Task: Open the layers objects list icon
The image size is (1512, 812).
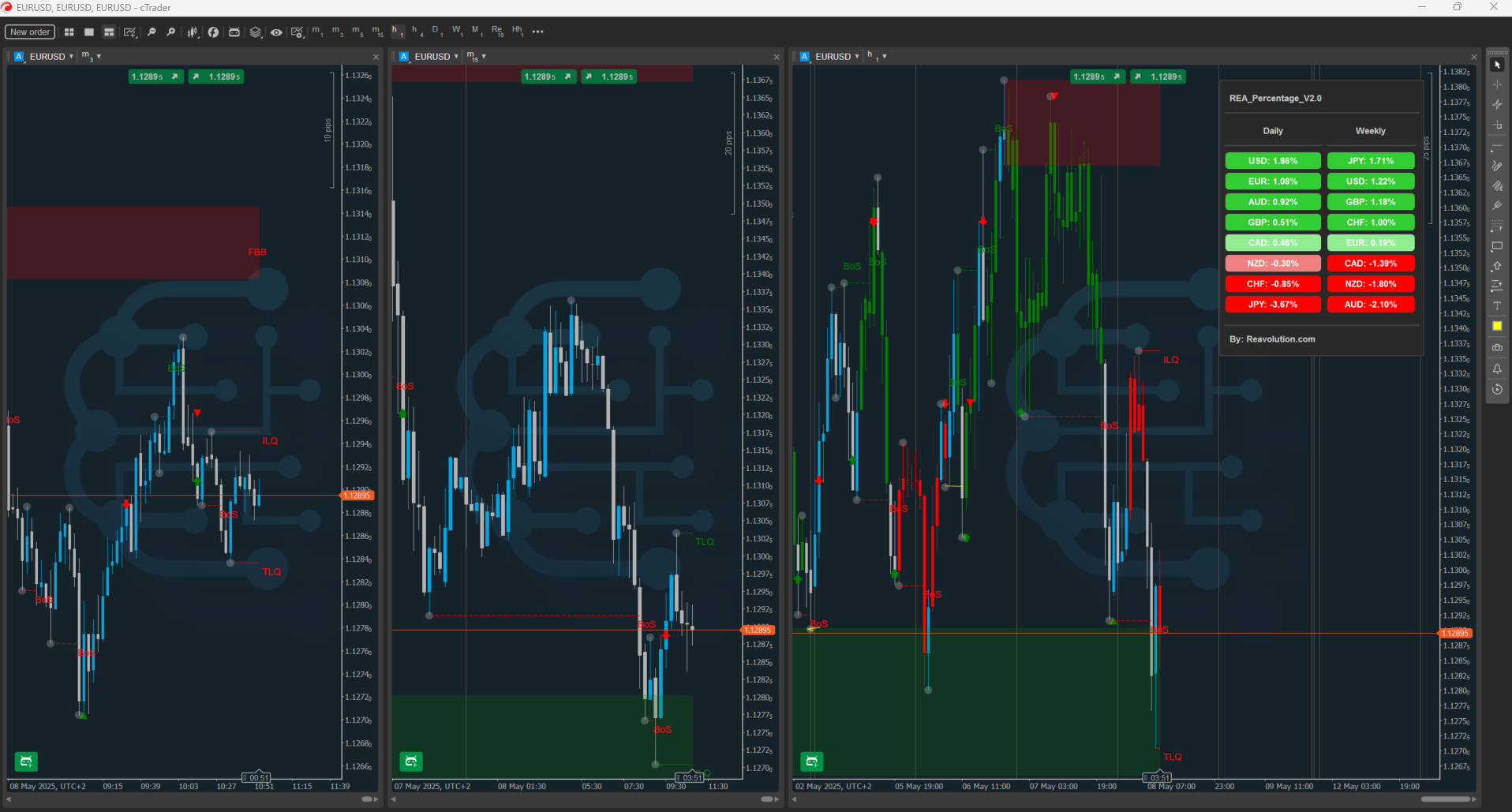Action: click(x=256, y=32)
